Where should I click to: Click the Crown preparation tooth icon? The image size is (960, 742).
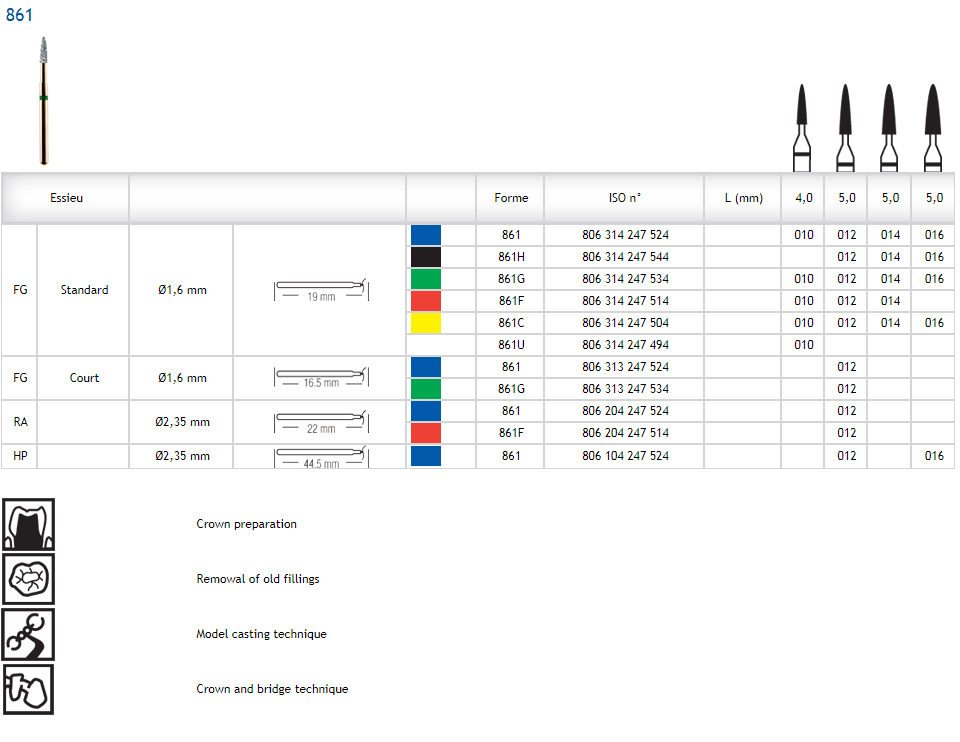[29, 524]
